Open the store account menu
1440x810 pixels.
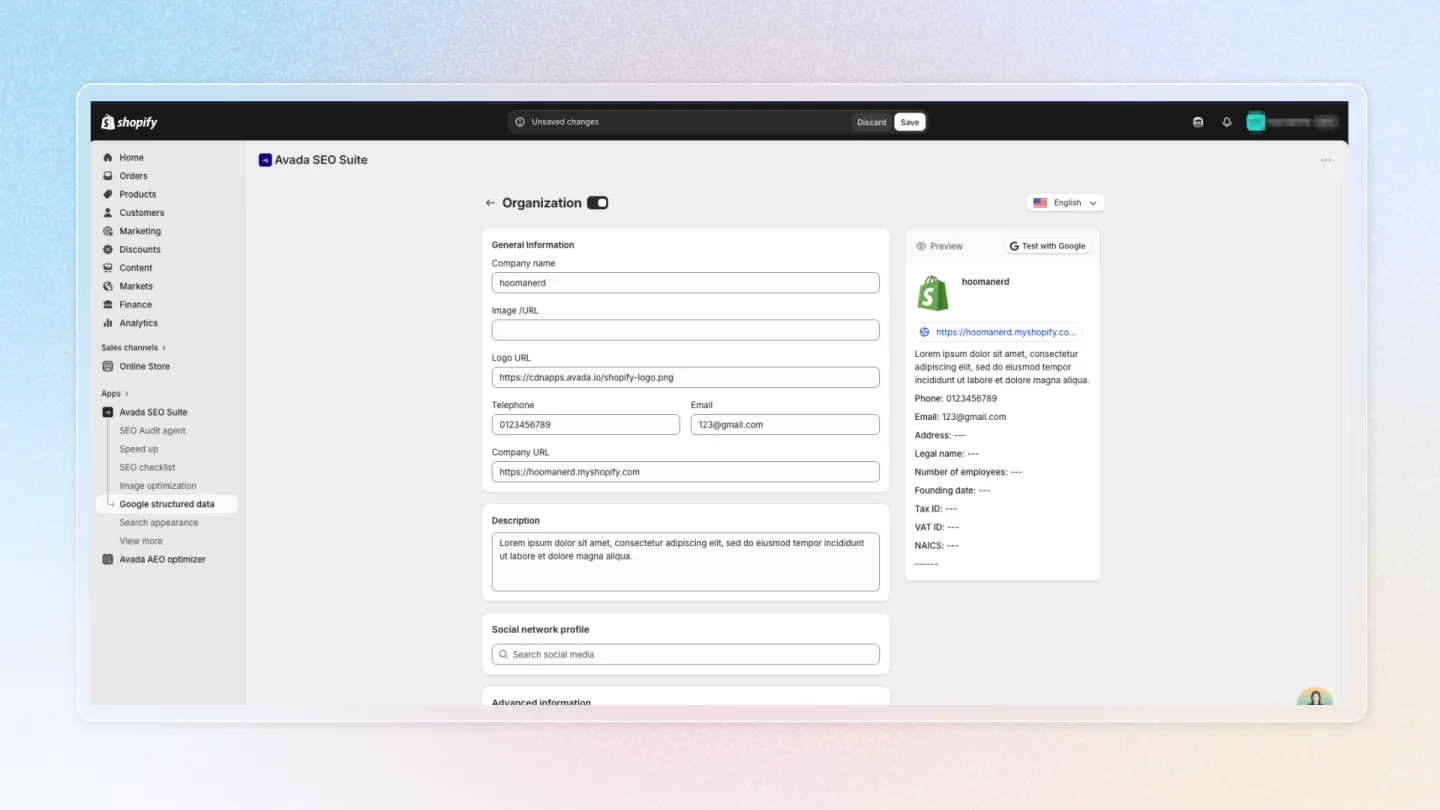click(x=1292, y=122)
